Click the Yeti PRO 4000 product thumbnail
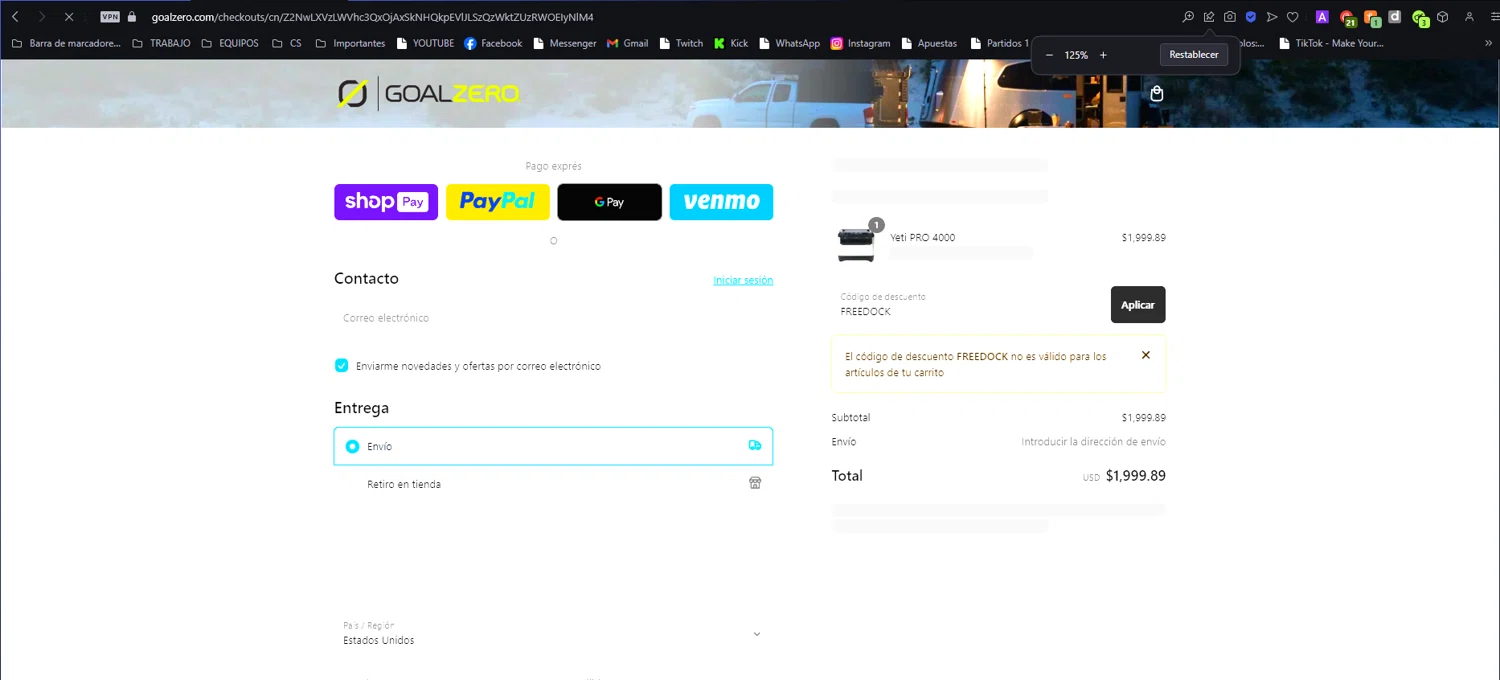Viewport: 1500px width, 680px height. pos(856,244)
